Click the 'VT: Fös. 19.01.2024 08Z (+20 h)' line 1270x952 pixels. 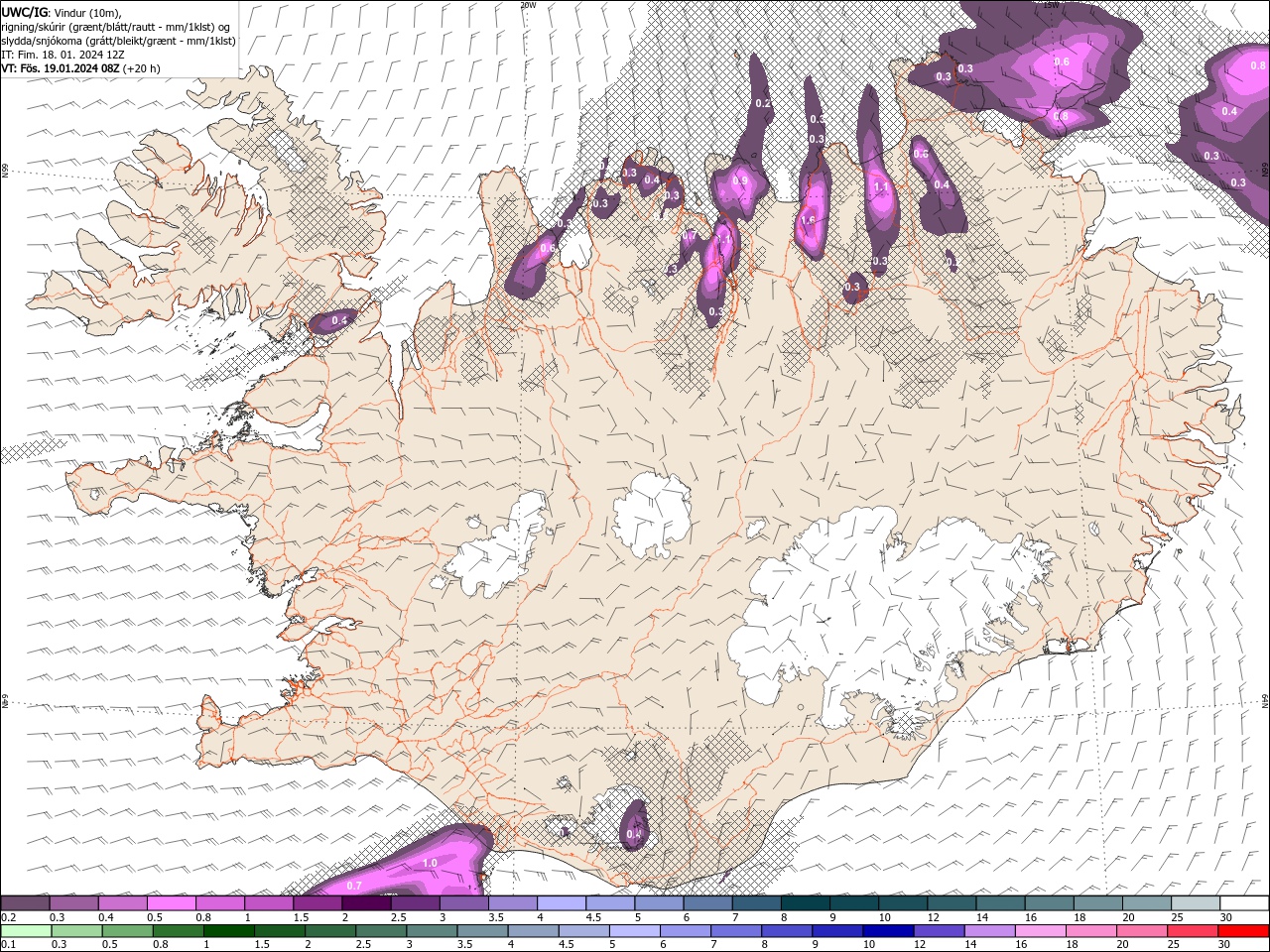[81, 68]
